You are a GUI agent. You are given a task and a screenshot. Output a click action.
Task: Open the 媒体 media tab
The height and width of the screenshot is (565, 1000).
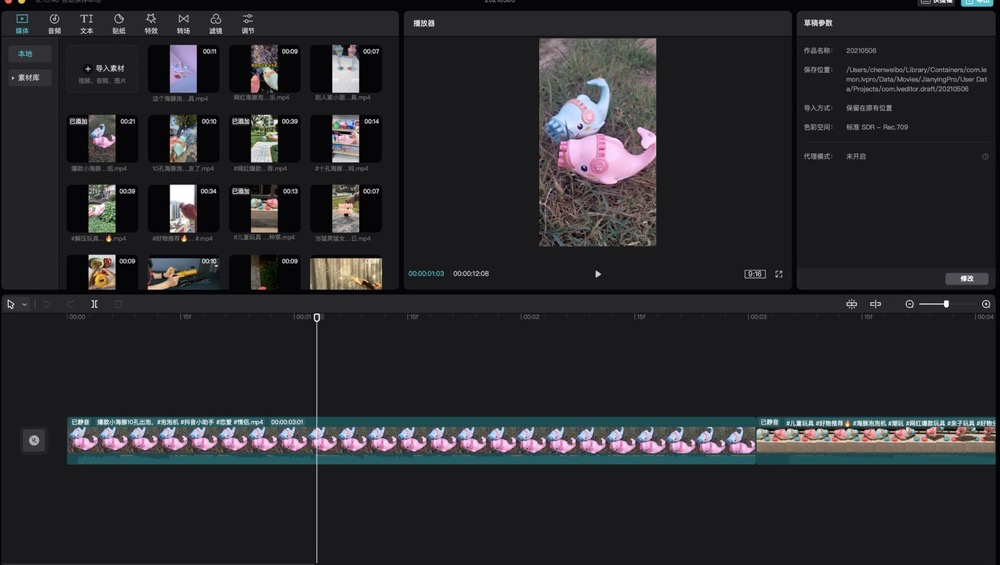pos(22,24)
